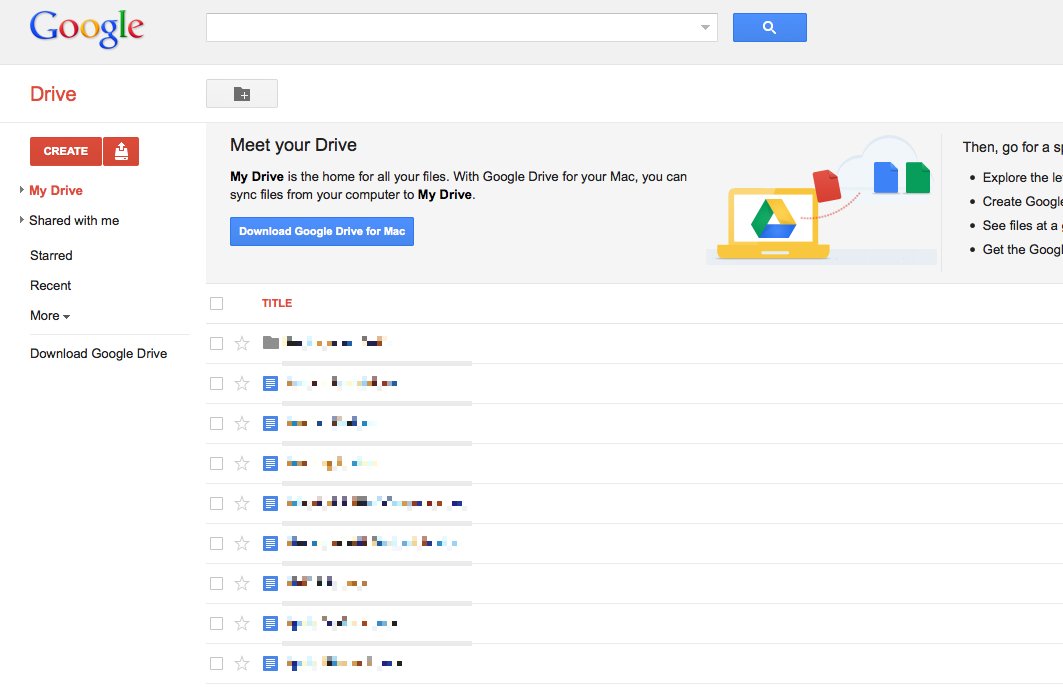The height and width of the screenshot is (687, 1063).
Task: Switch to the Recent view
Action: [x=50, y=285]
